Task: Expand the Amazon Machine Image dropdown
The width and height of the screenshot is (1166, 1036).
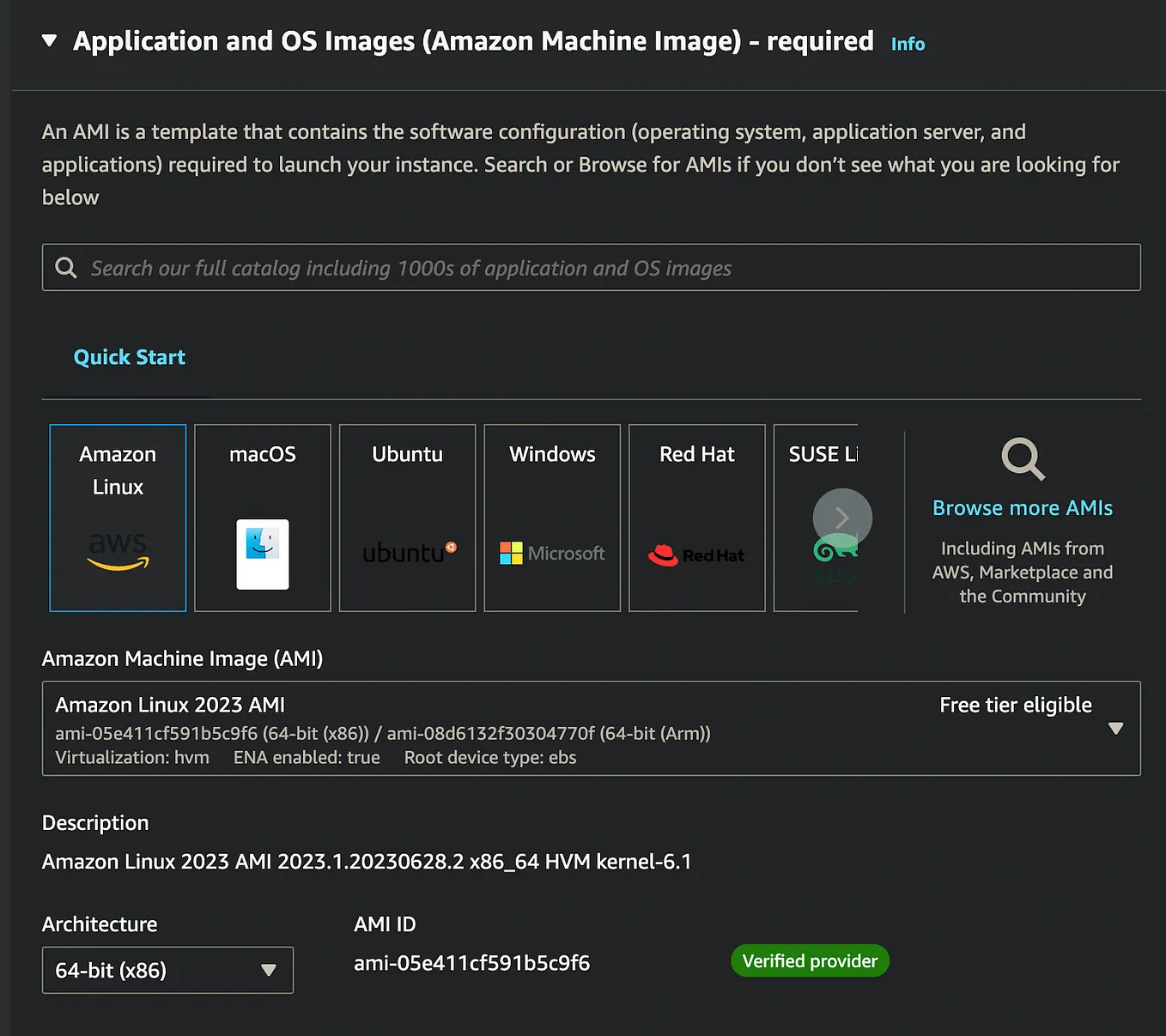Action: coord(1115,728)
